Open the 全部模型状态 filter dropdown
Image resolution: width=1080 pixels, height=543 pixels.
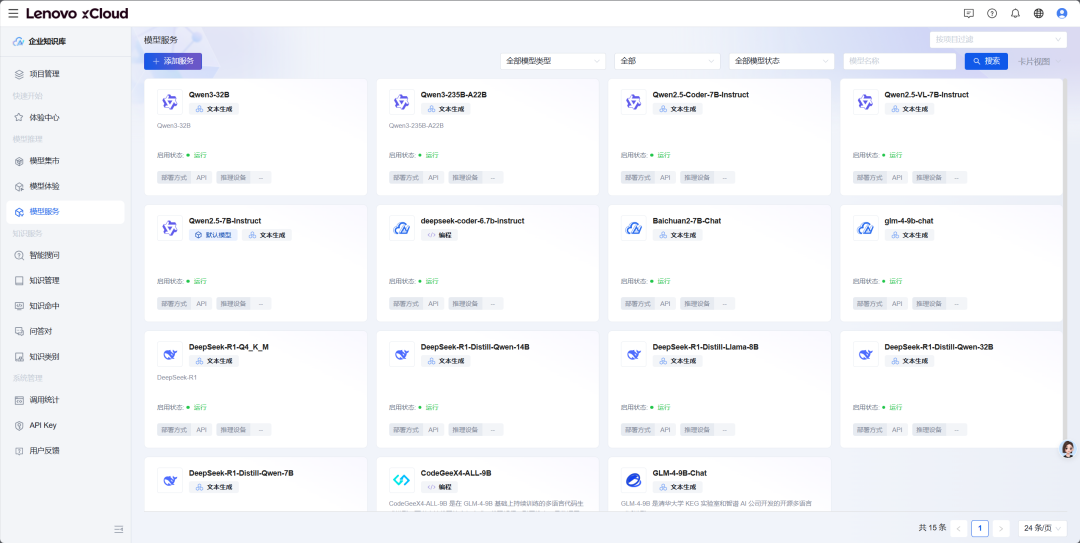tap(781, 61)
